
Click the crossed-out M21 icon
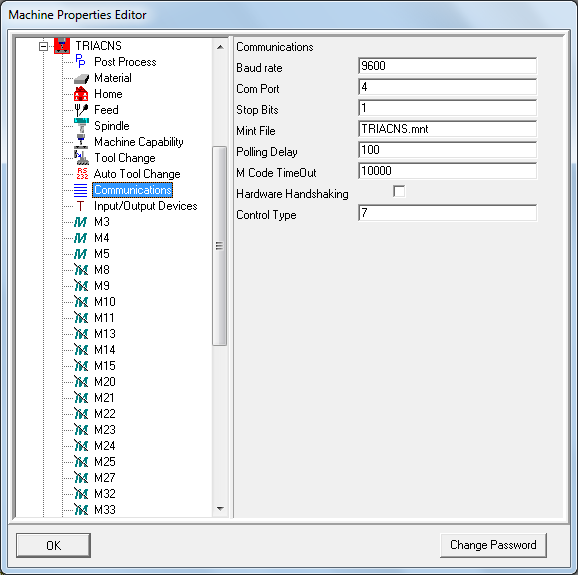point(81,398)
